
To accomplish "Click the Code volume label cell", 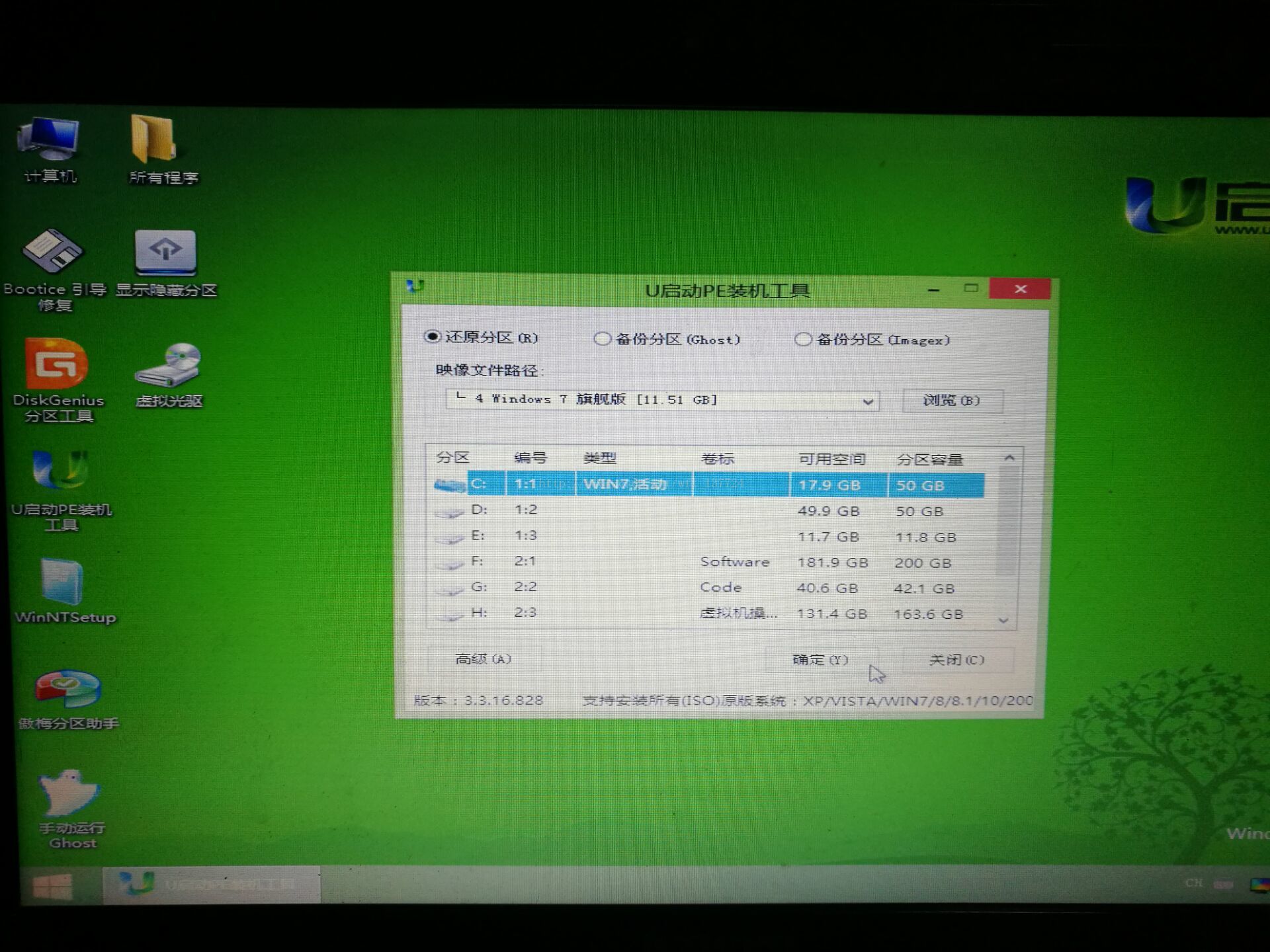I will 721,587.
